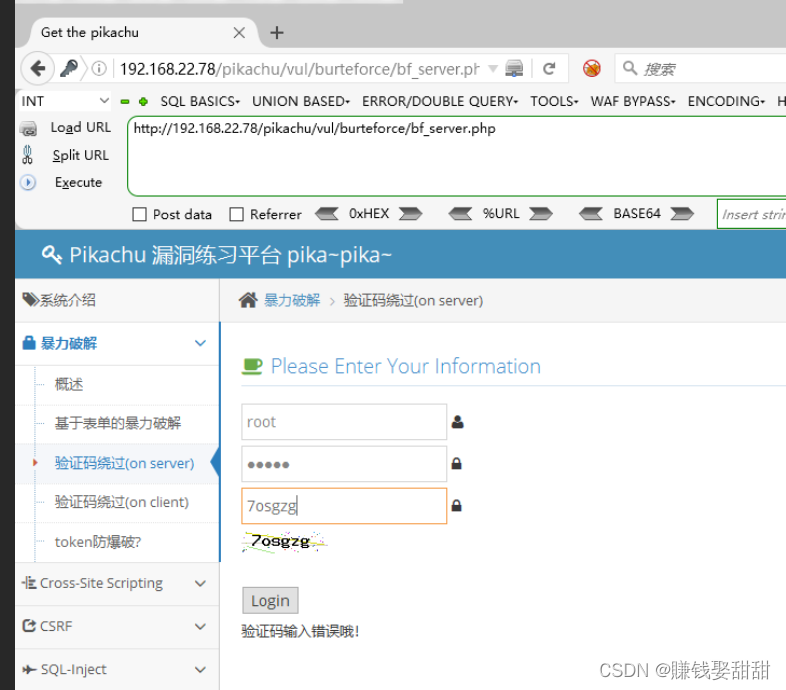Click the reload page icon
This screenshot has height=690, width=786.
549,68
